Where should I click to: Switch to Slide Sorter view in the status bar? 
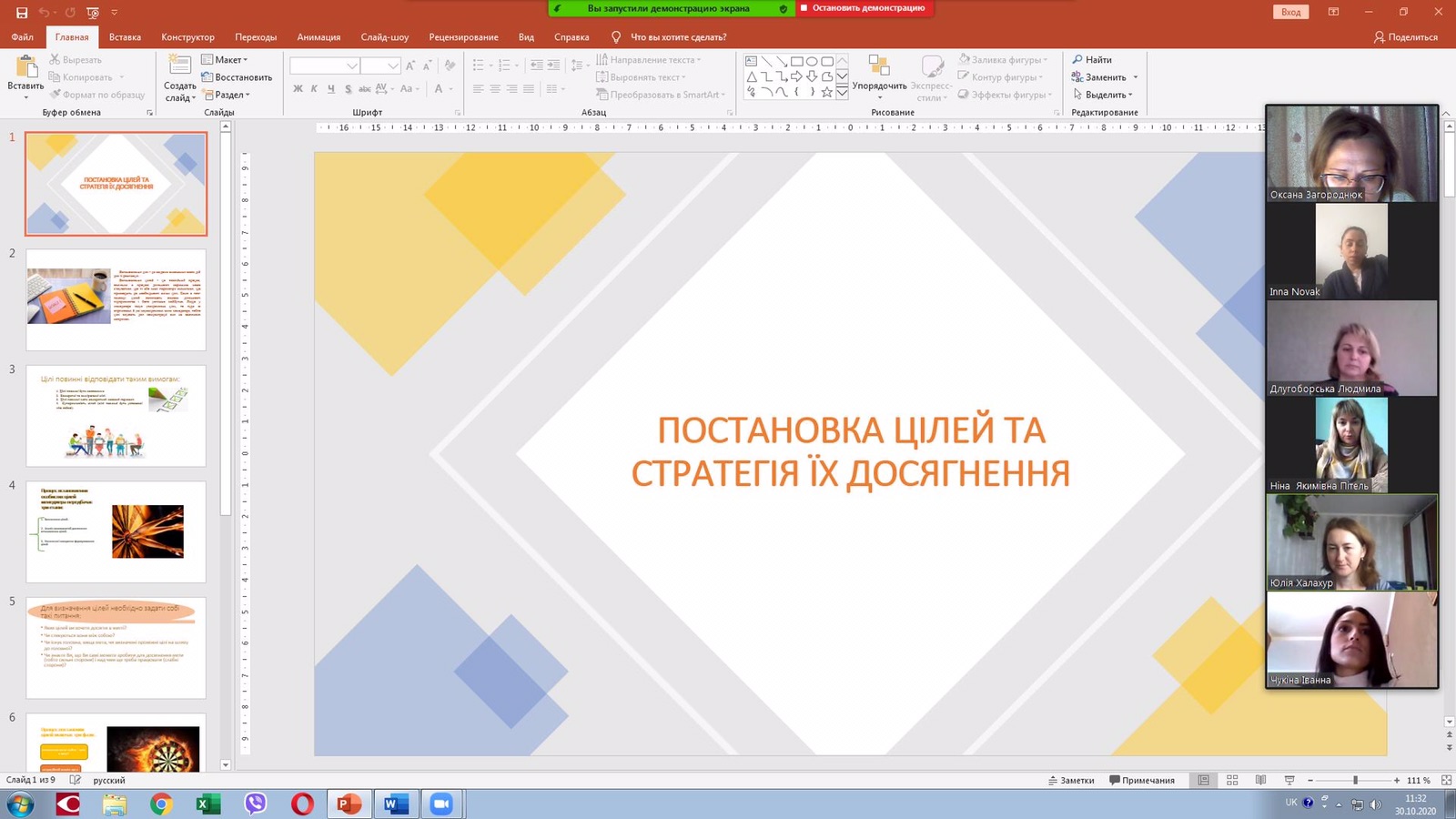point(1232,781)
